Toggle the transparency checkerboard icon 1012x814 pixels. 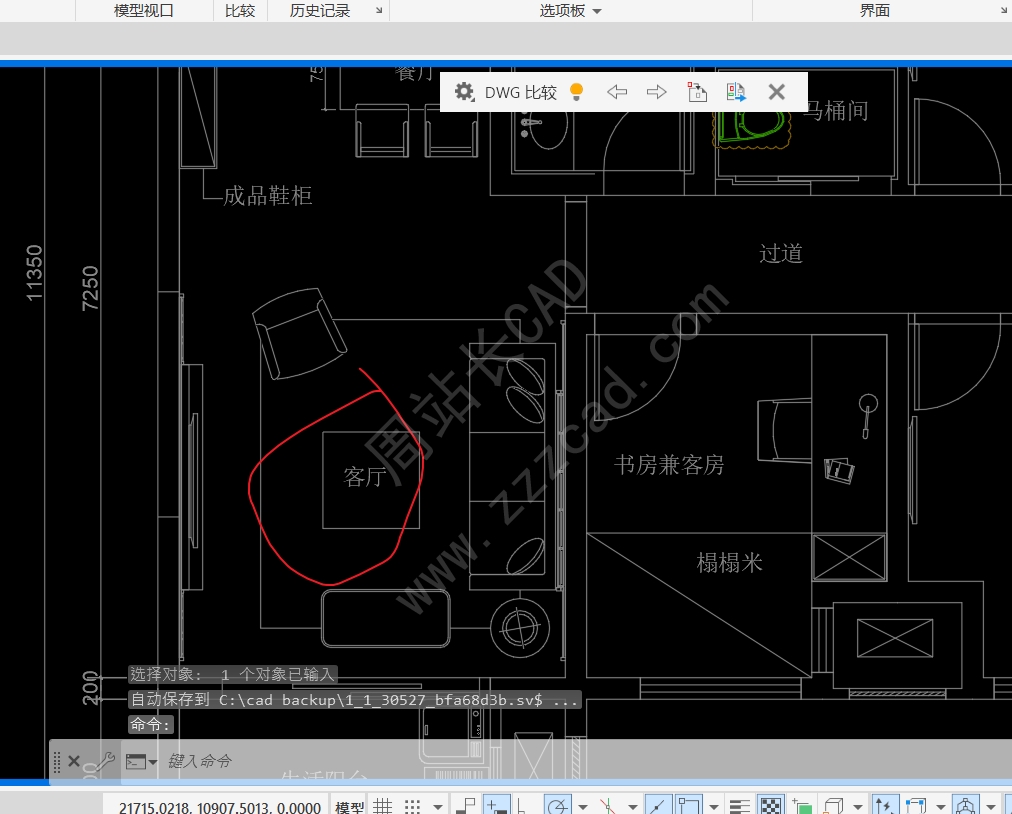pos(771,806)
